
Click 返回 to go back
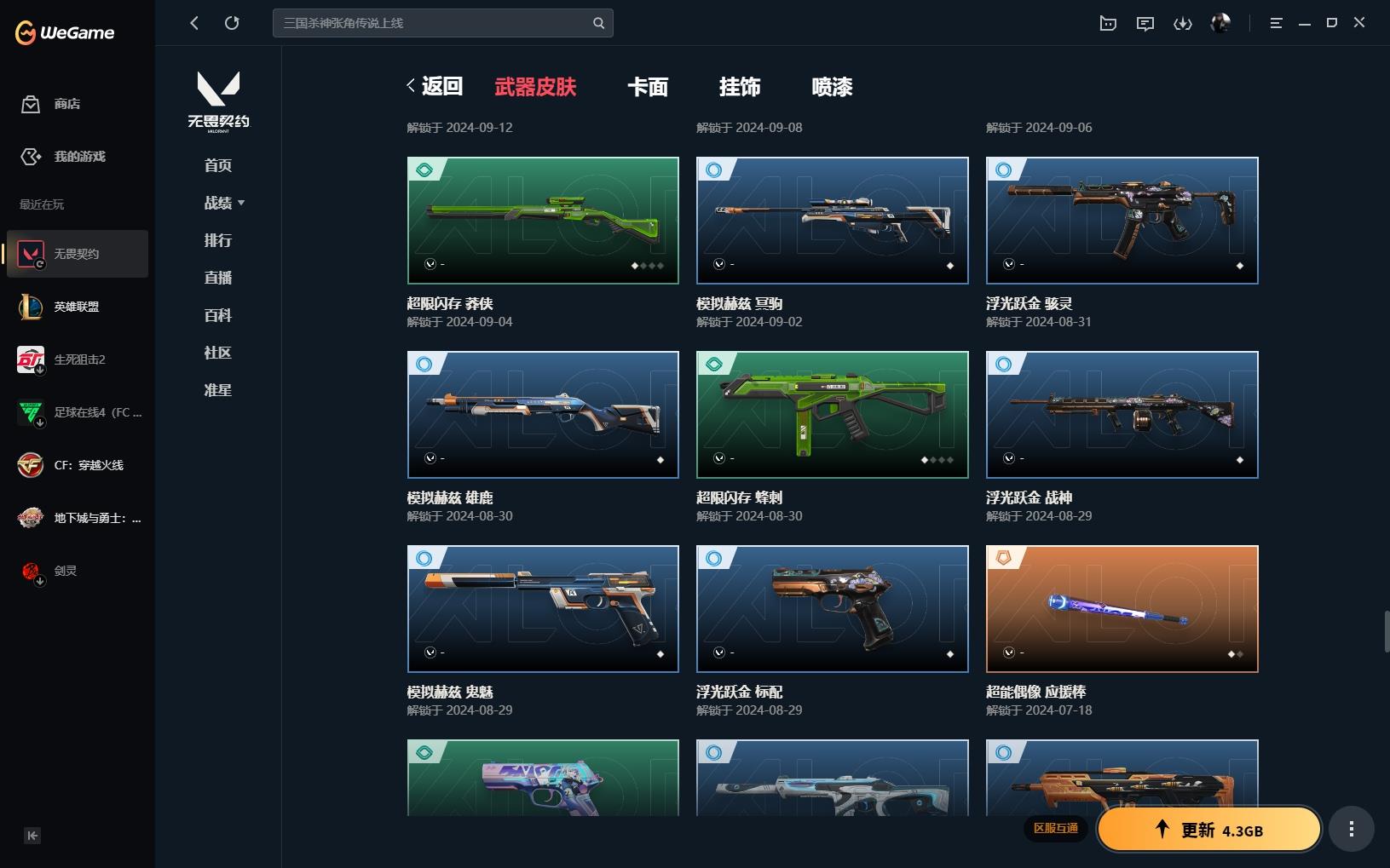point(435,86)
